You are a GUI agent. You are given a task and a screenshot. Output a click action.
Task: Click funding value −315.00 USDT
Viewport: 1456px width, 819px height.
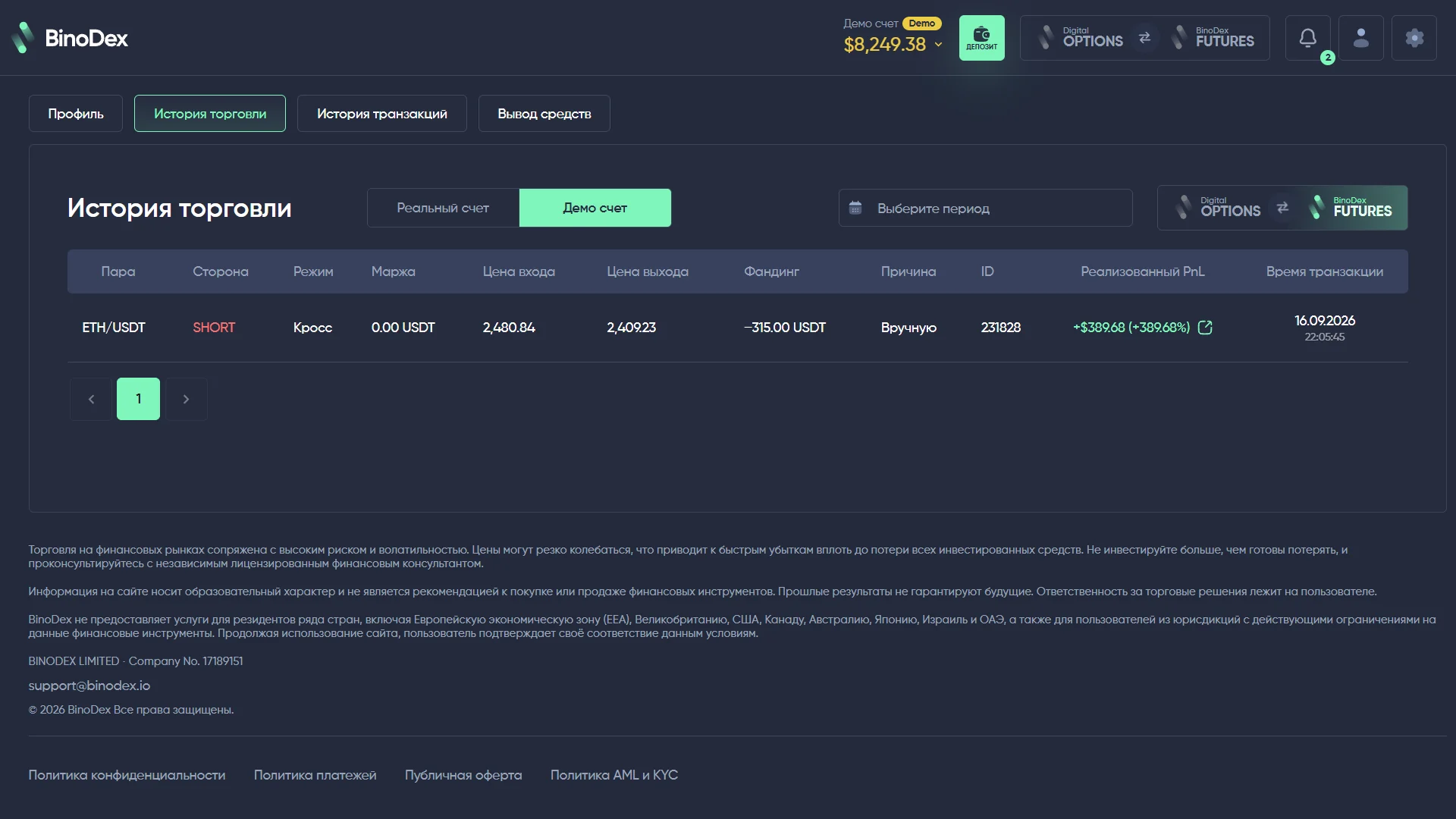click(x=785, y=328)
